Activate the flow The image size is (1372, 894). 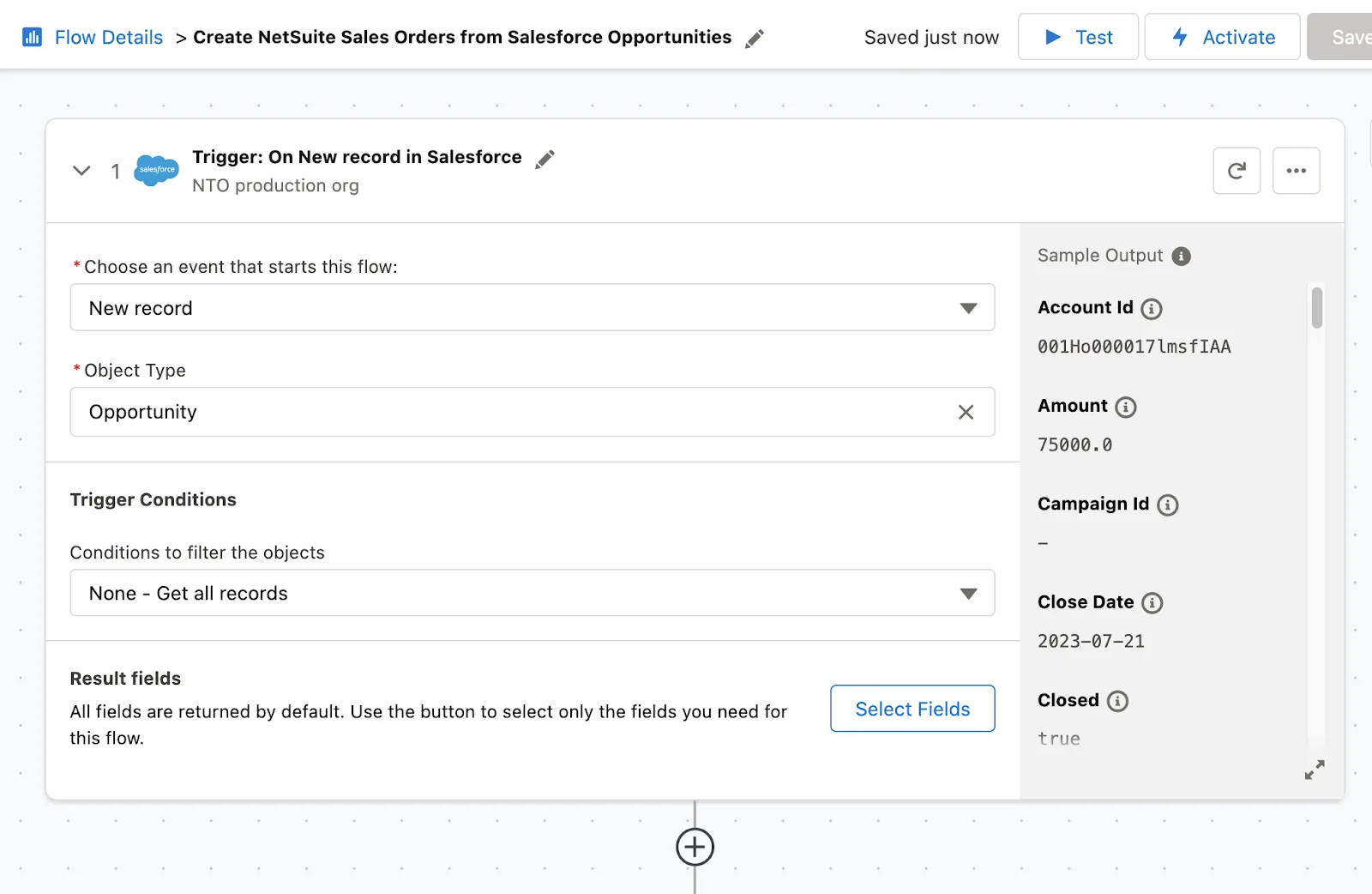(1222, 37)
